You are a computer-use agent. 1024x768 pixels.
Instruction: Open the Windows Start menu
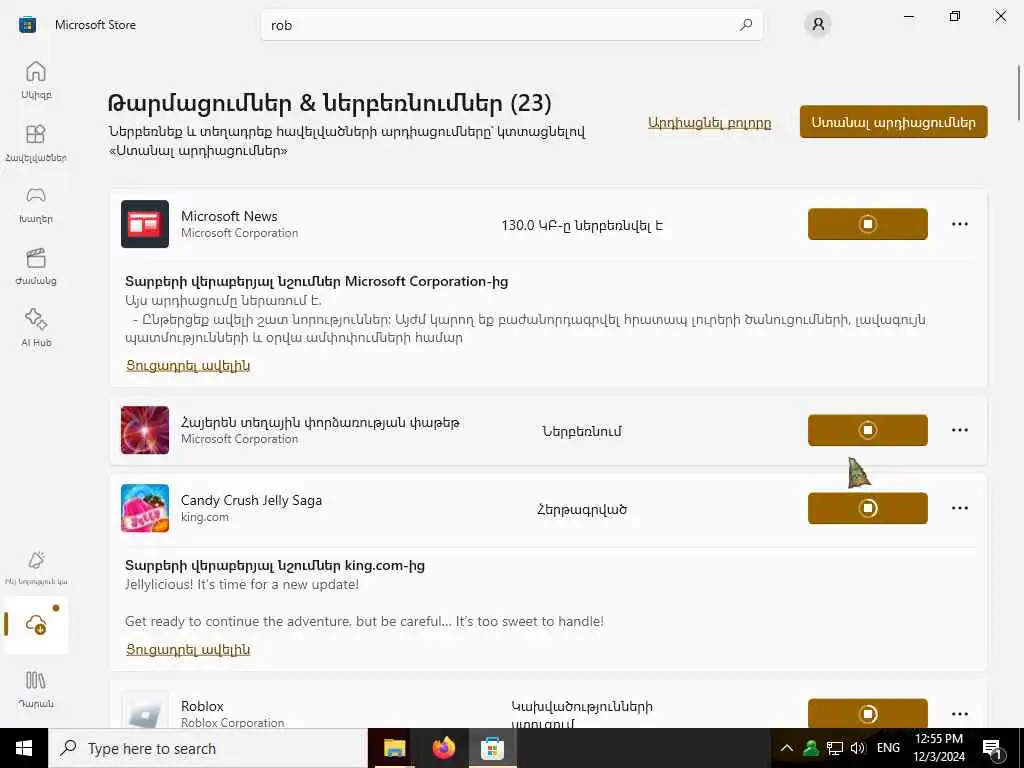click(x=24, y=748)
